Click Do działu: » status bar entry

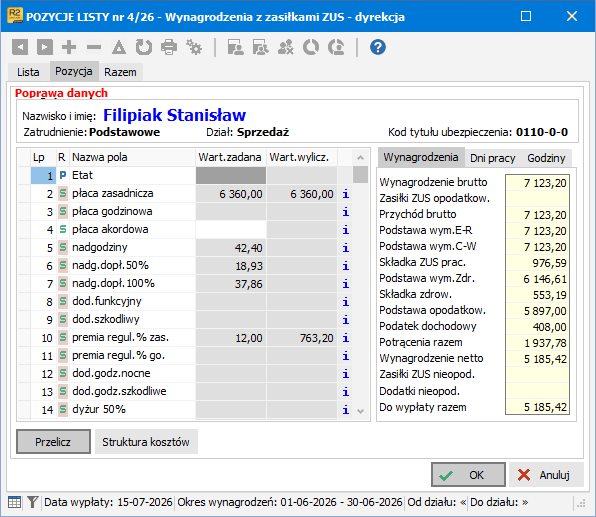pos(499,502)
